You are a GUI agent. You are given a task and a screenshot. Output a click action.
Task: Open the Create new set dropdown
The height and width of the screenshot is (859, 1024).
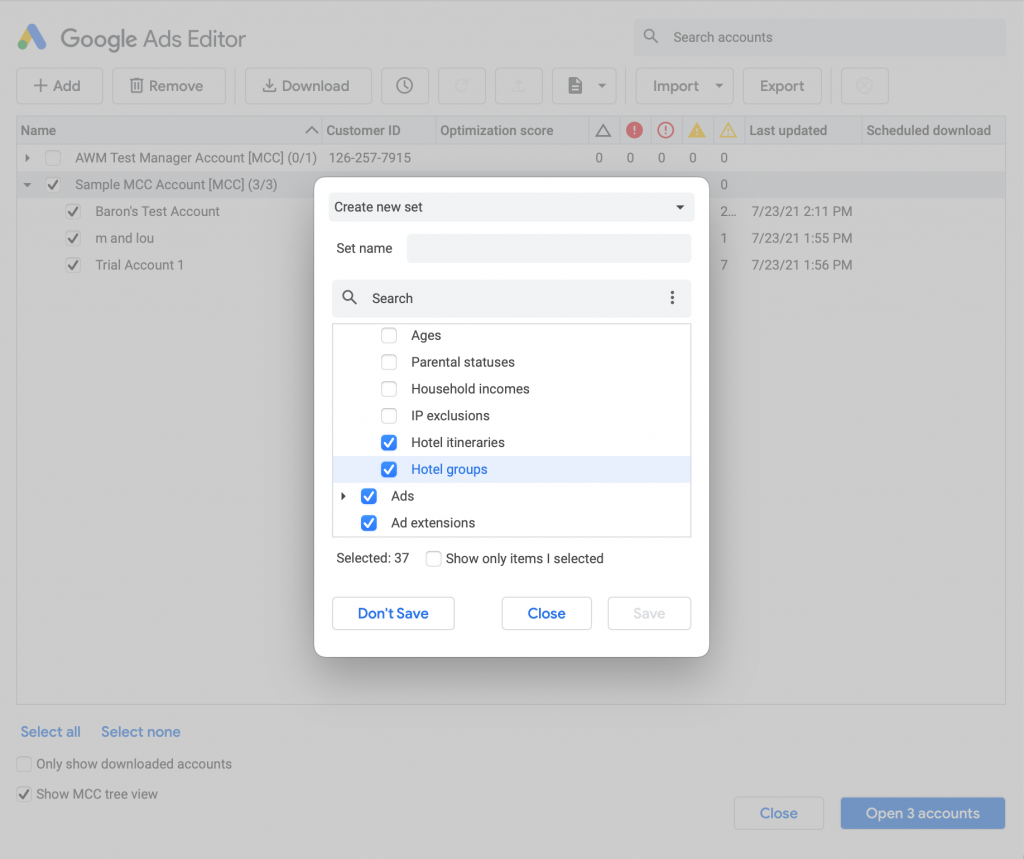[511, 207]
